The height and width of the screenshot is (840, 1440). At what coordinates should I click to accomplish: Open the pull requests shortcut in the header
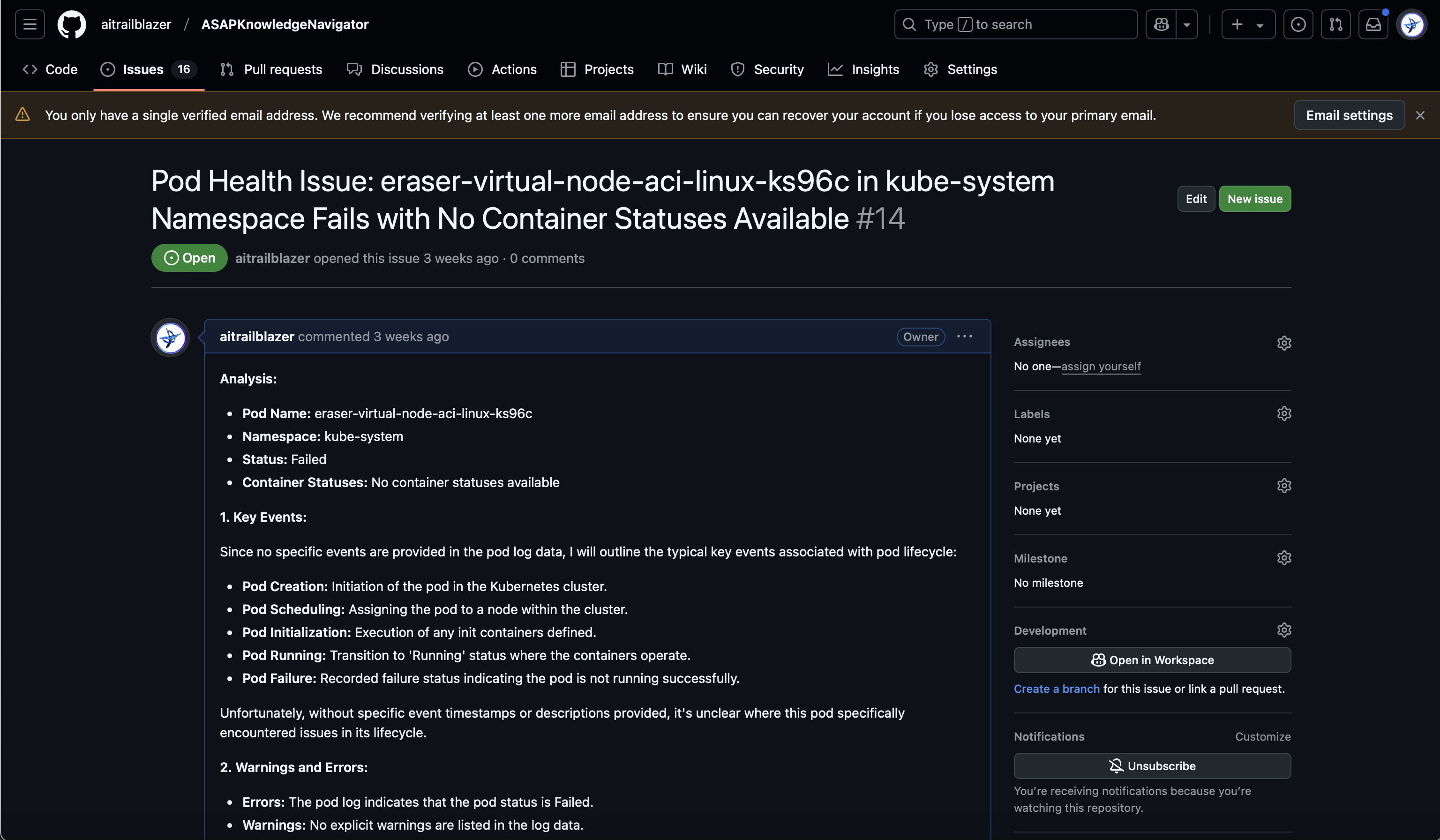pos(1335,24)
